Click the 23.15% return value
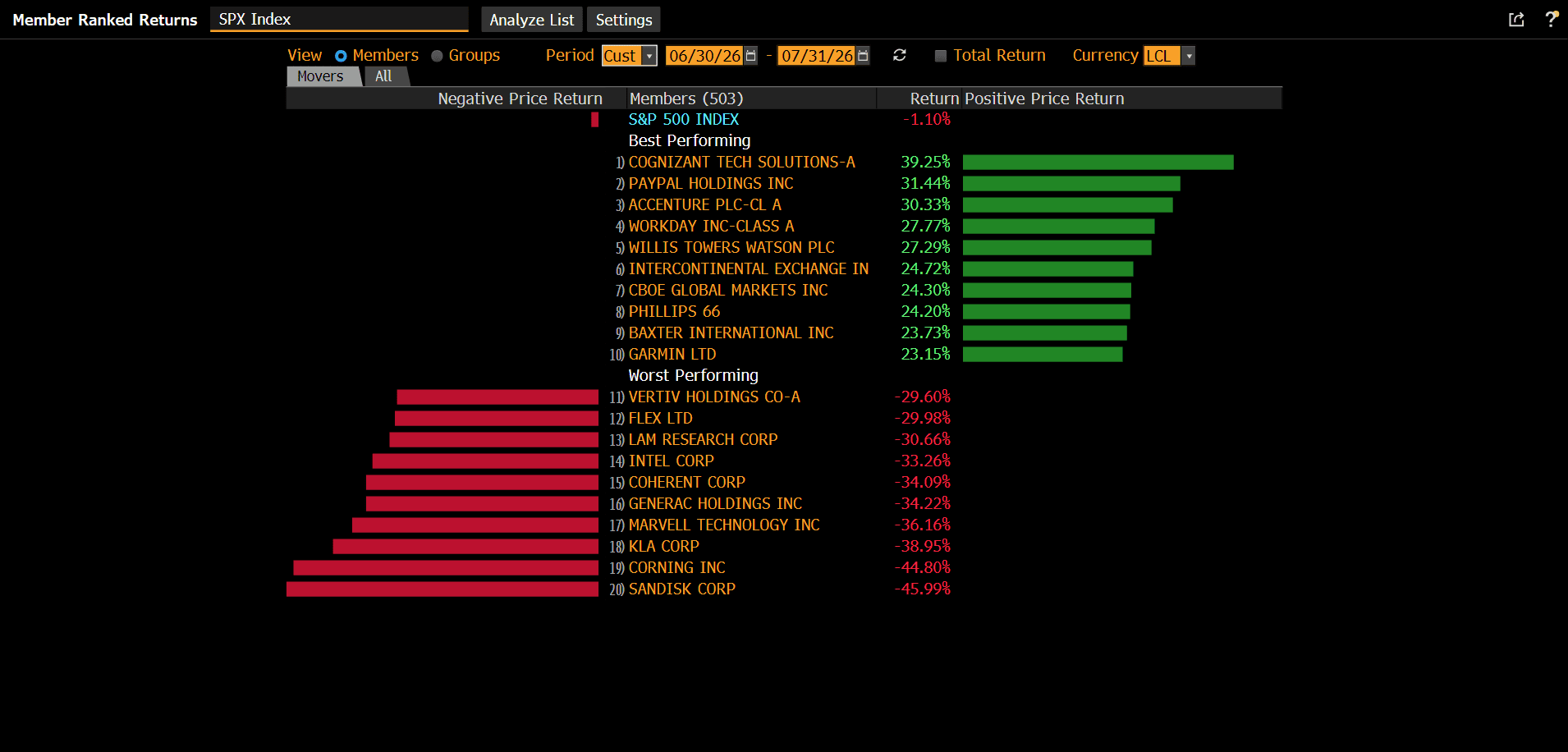This screenshot has width=1568, height=752. click(925, 355)
